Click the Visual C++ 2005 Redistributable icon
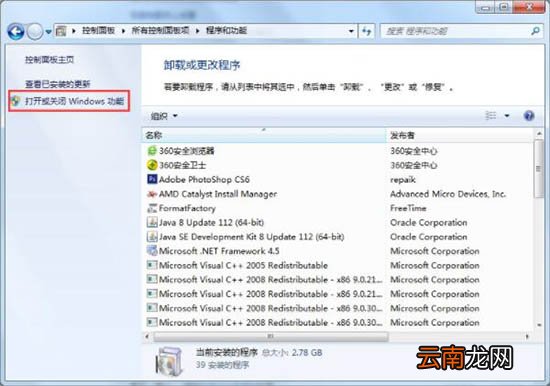550x386 pixels. pyautogui.click(x=152, y=265)
